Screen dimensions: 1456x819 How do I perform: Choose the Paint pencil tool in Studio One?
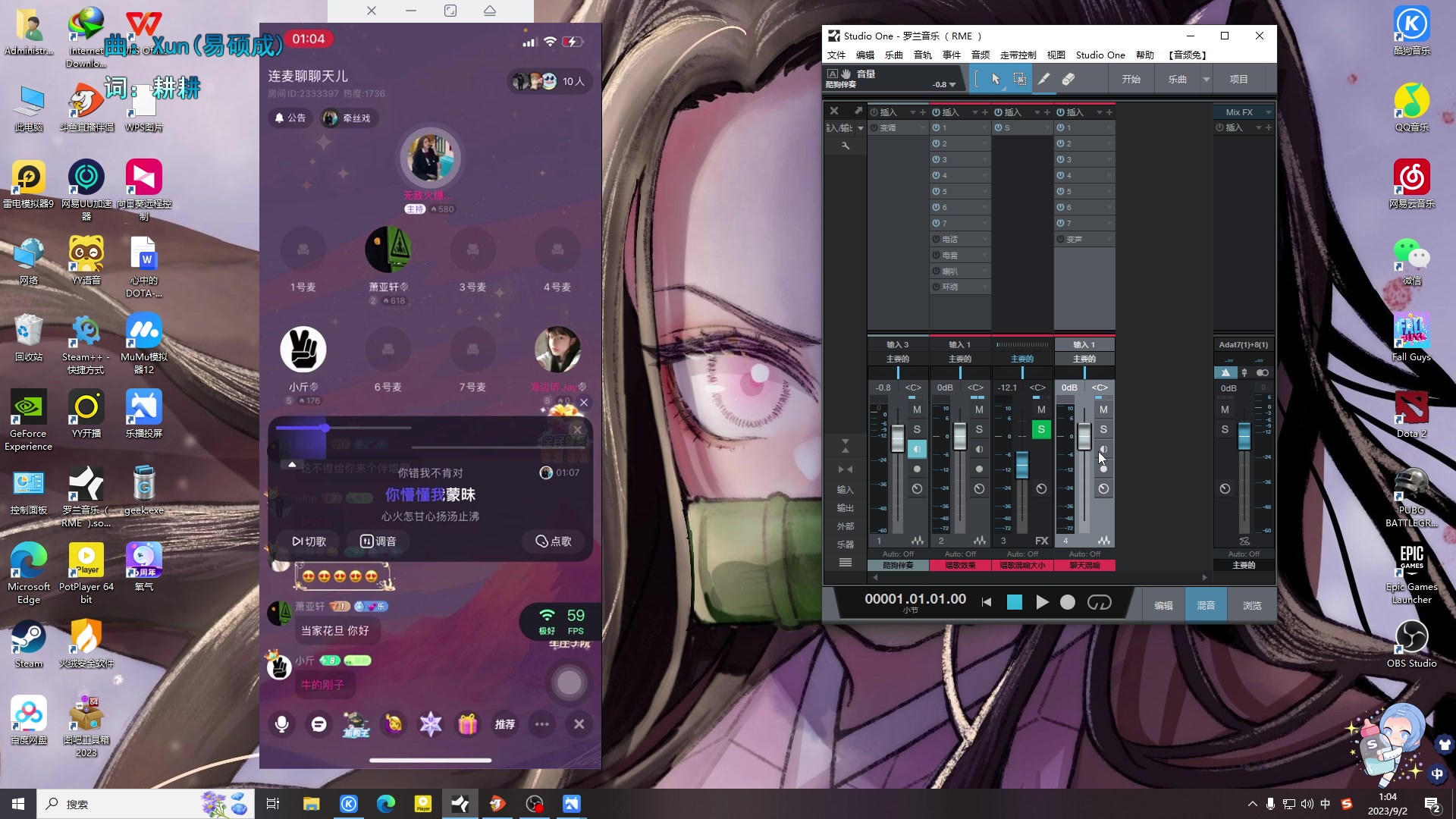coord(1044,79)
